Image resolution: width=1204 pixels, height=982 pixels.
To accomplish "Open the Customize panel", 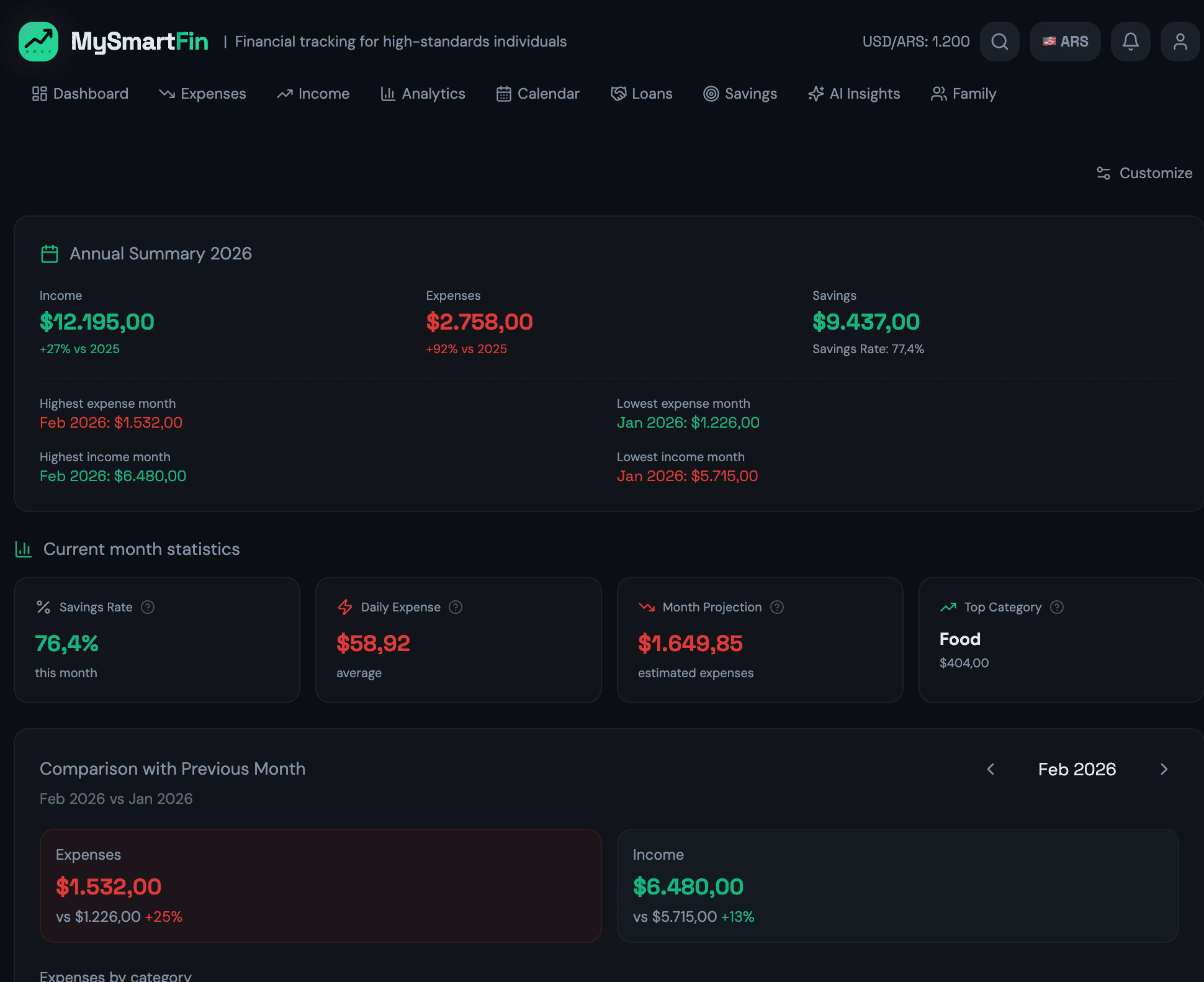I will click(x=1144, y=173).
